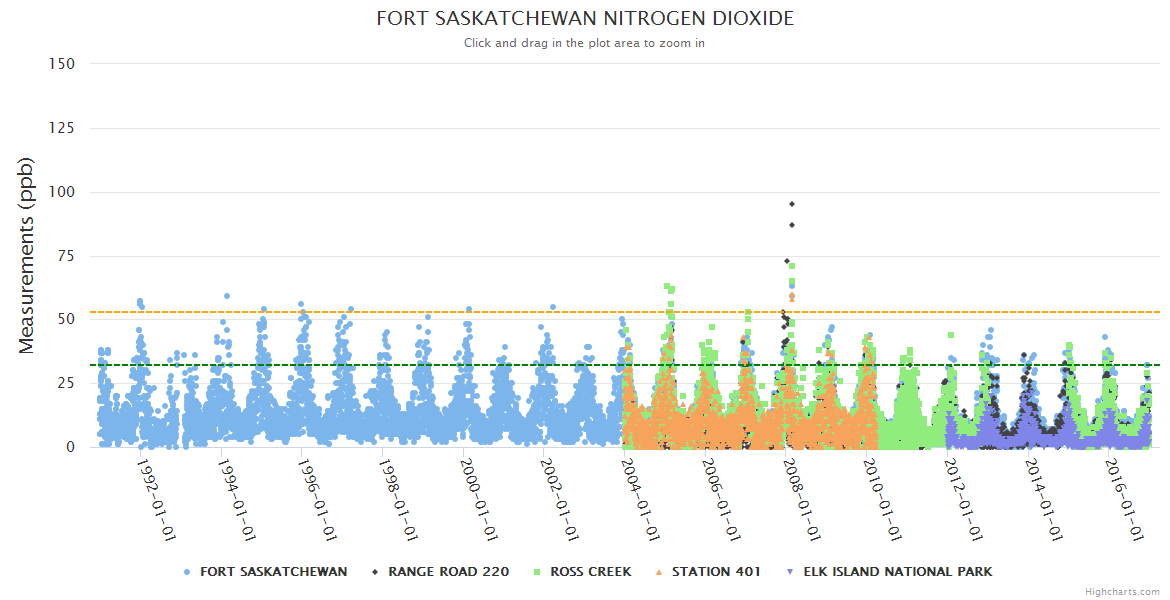Click the zoom hint subtitle text
Image resolution: width=1170 pixels, height=600 pixels.
pyautogui.click(x=584, y=43)
